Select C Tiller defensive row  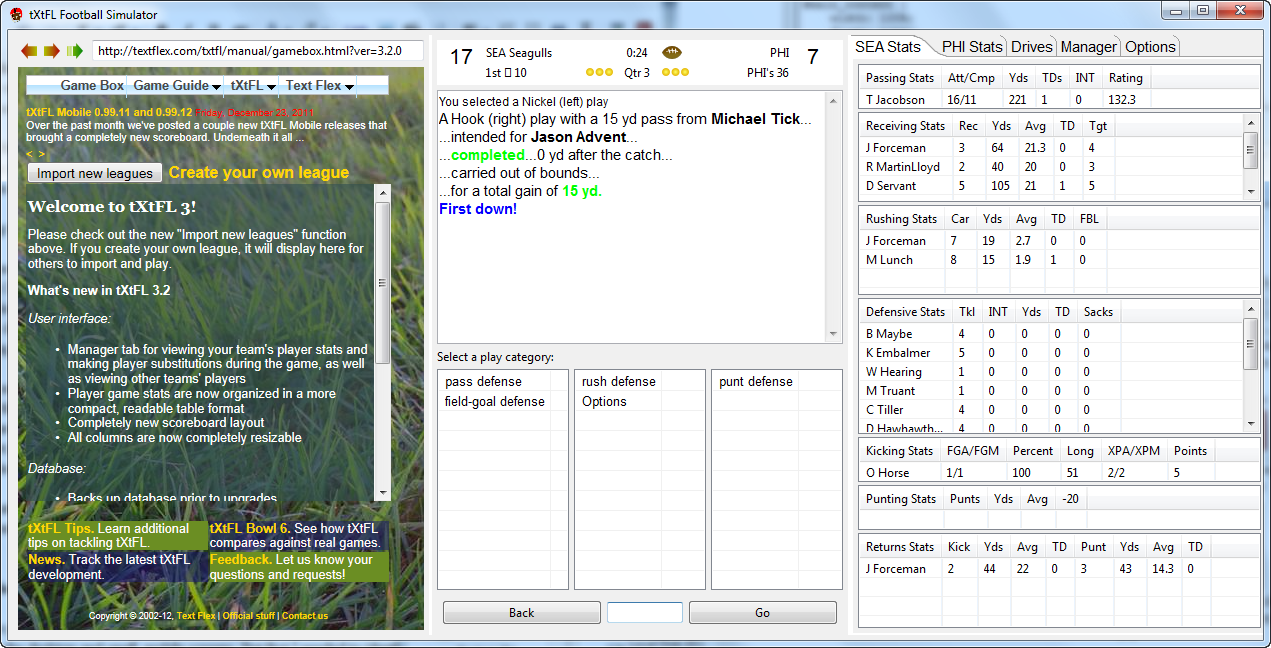pos(1051,410)
